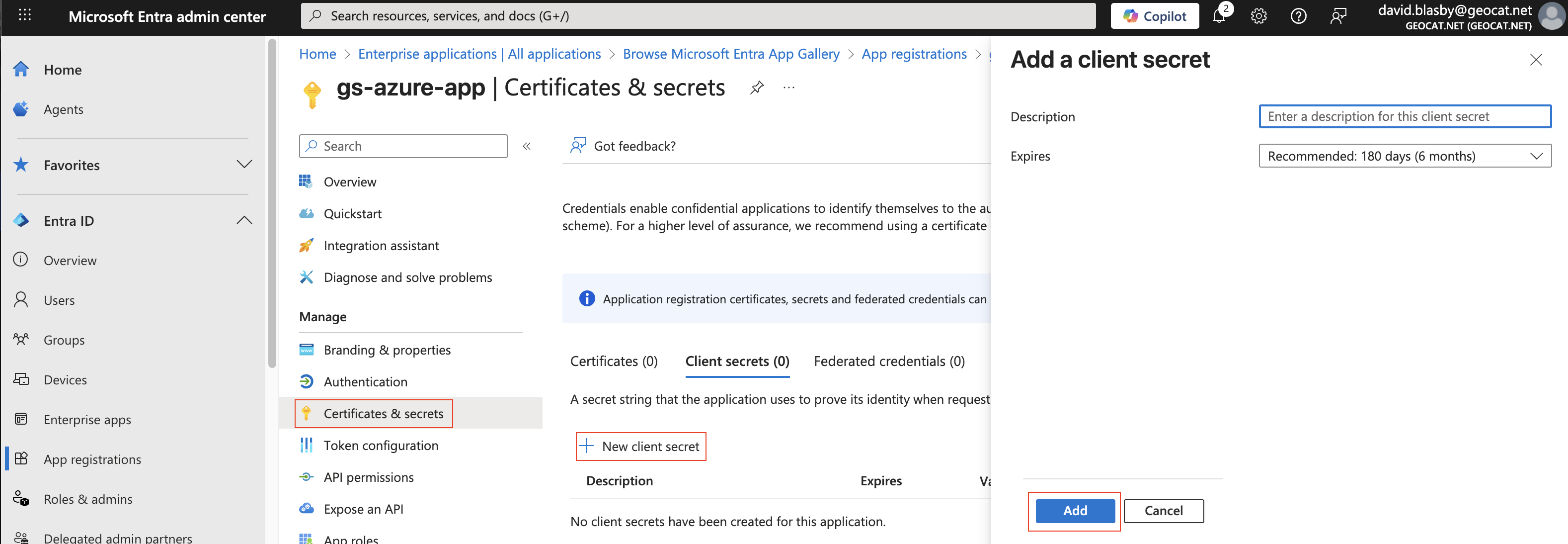Screen dimensions: 1568x544
Task: Click the client secret description field
Action: pos(1404,116)
